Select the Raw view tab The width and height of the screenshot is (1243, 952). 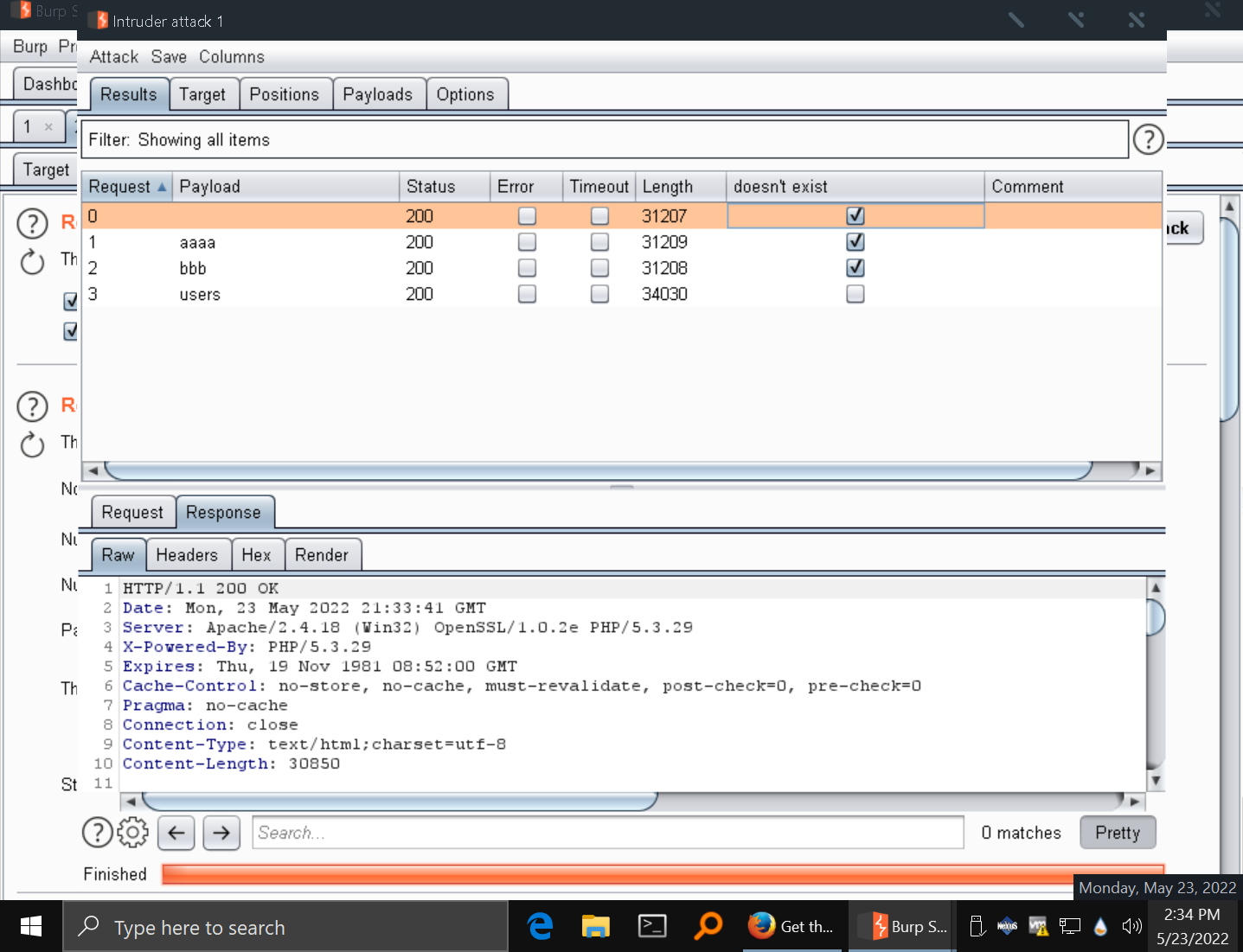point(119,555)
